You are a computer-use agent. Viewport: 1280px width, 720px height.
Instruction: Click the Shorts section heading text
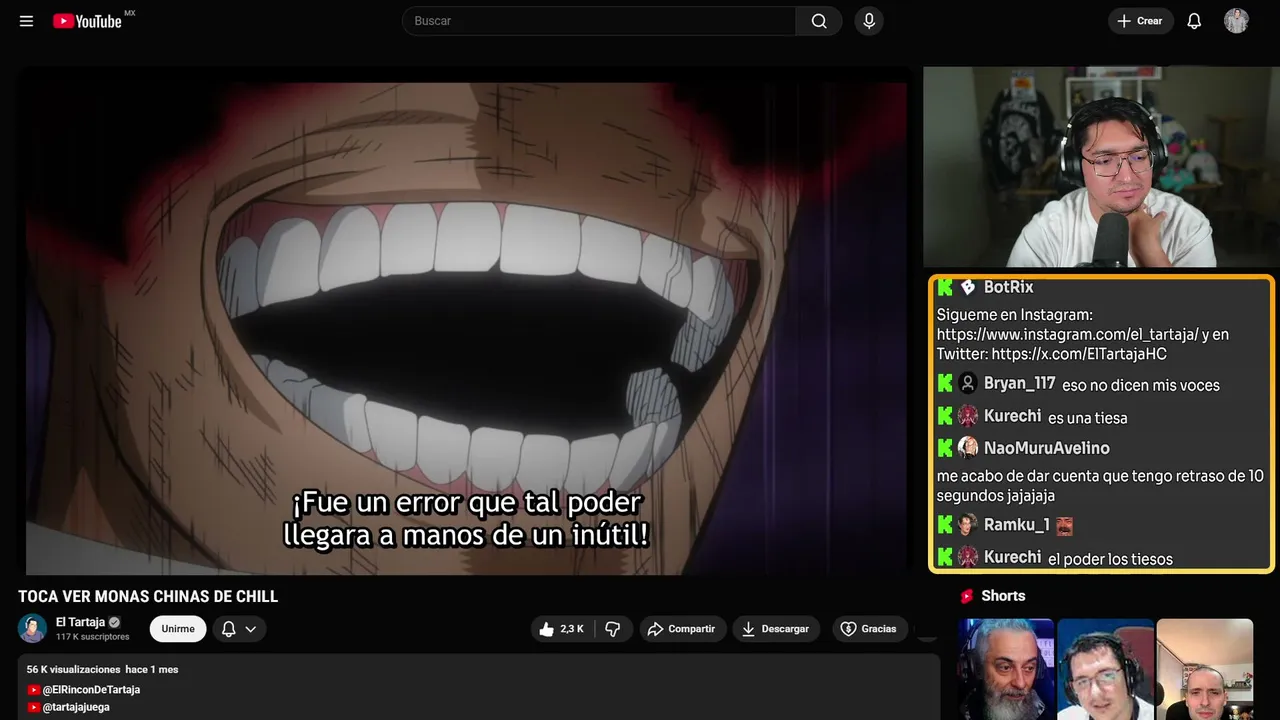pyautogui.click(x=1003, y=596)
